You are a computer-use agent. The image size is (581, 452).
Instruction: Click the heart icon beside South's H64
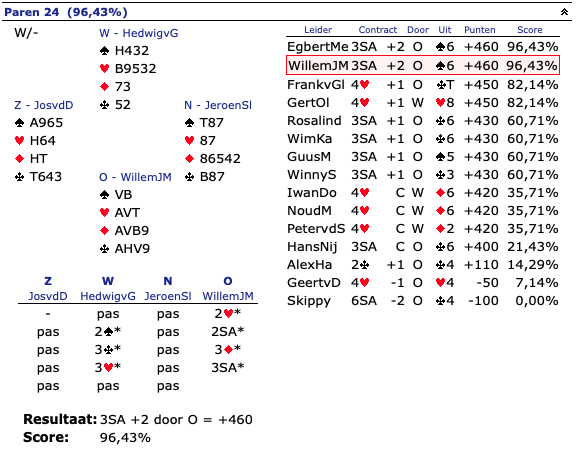pos(19,140)
